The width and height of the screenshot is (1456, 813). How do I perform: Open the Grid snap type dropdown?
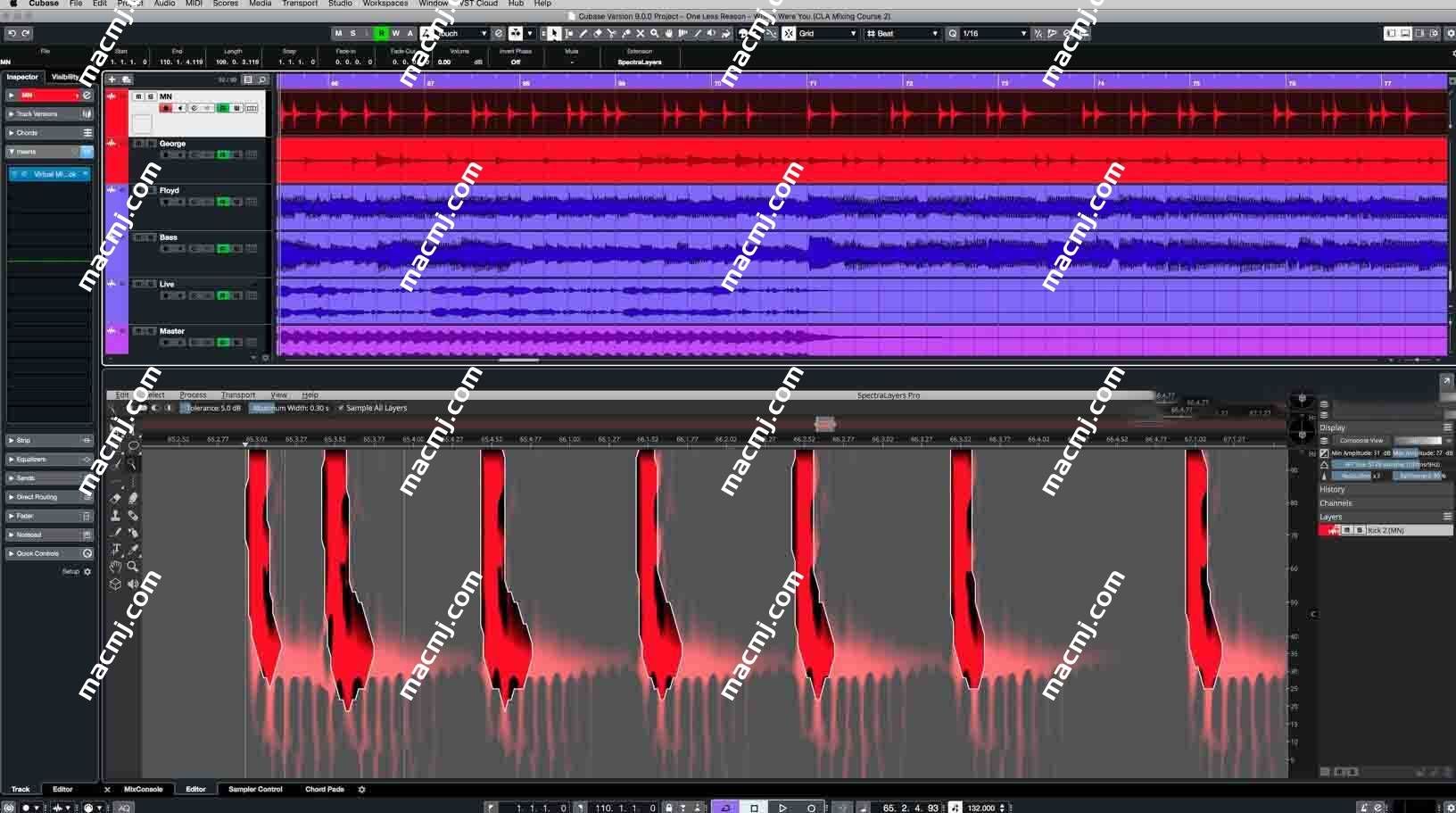click(x=827, y=33)
